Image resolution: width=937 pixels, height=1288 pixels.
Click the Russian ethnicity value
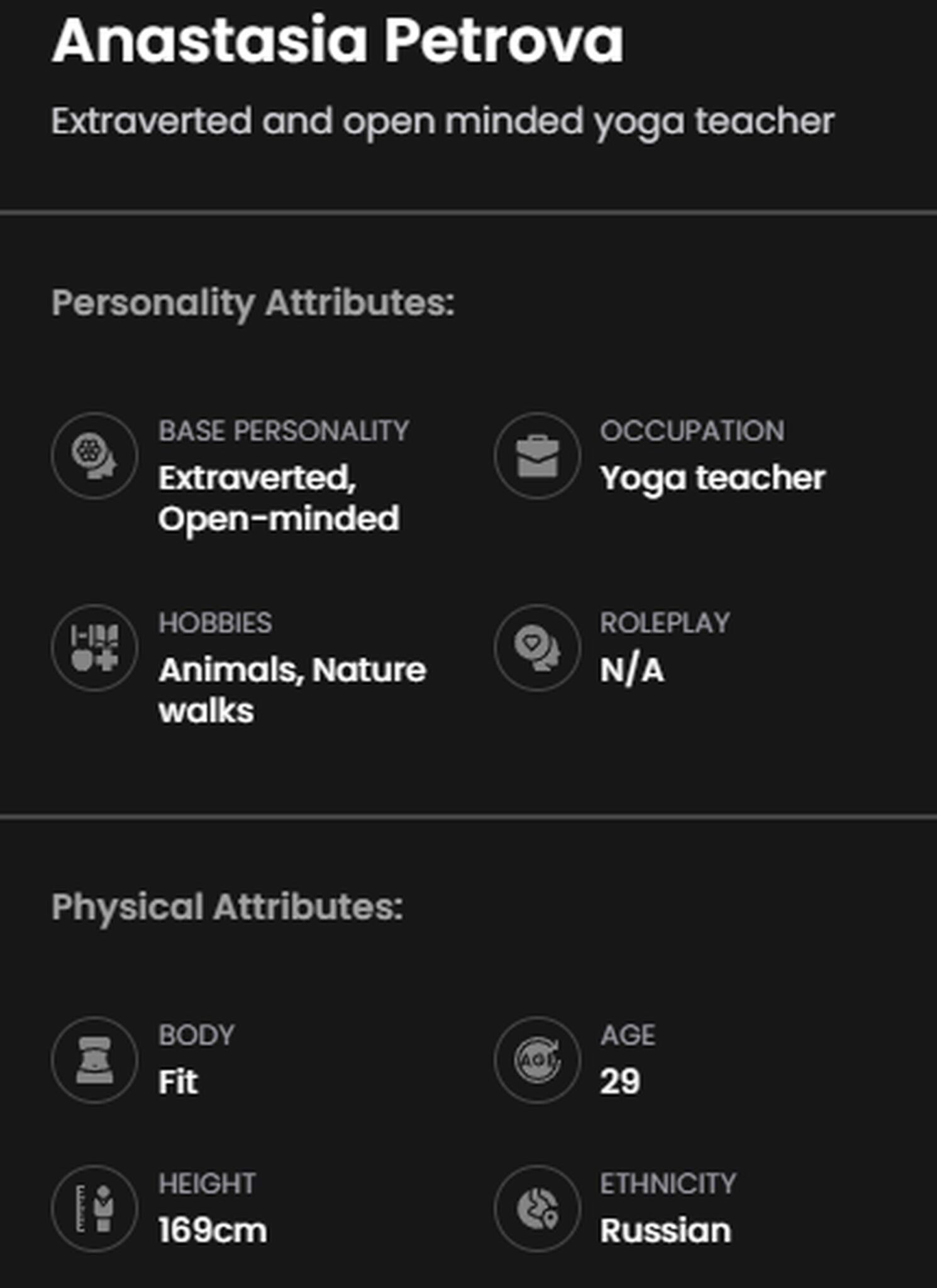point(665,1231)
